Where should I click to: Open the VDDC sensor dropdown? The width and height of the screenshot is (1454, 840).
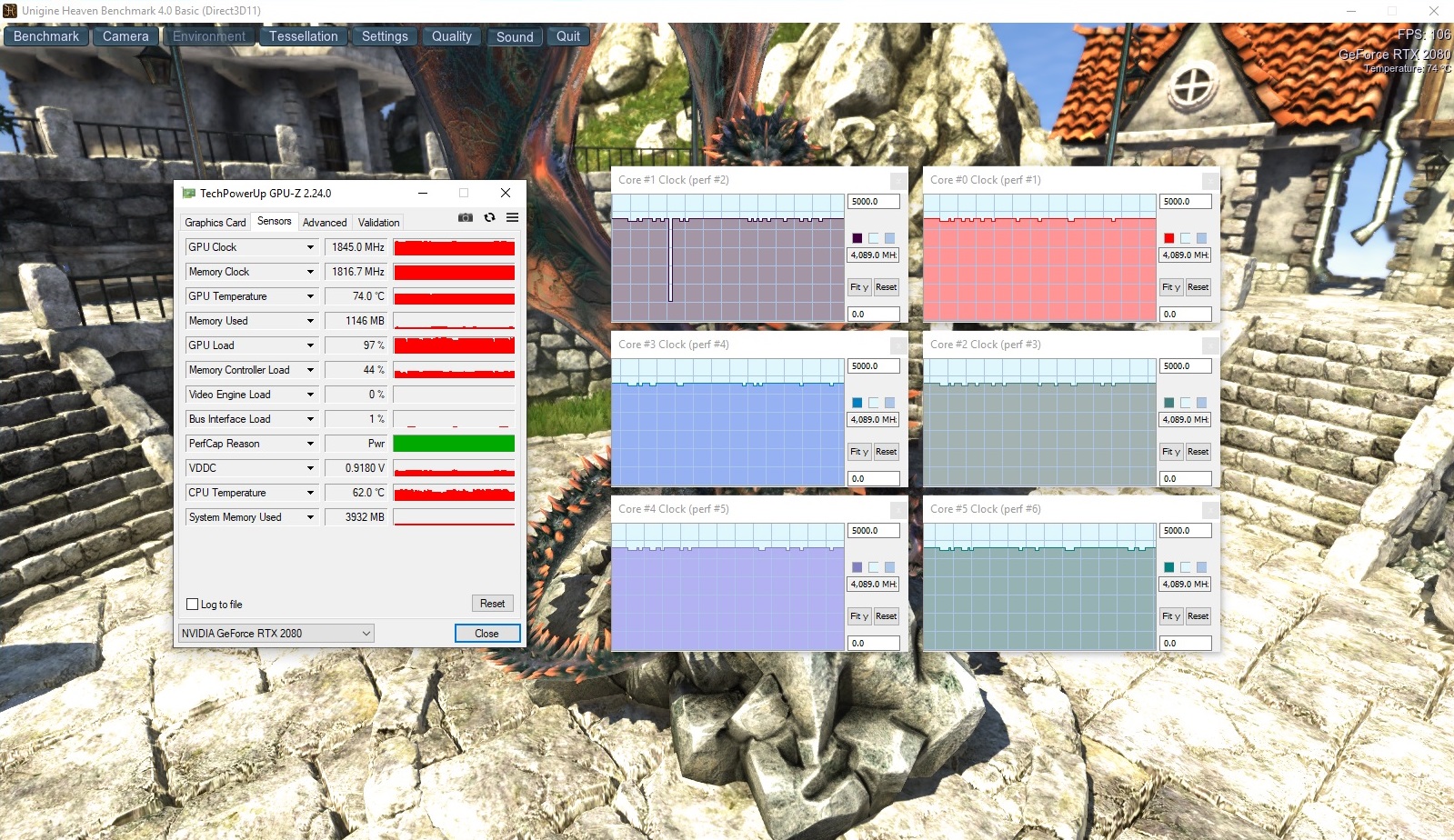click(310, 468)
